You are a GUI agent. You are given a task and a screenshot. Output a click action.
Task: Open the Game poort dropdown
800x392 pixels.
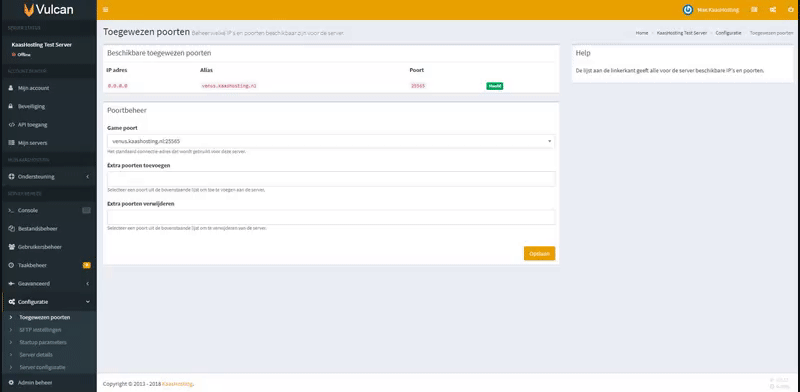[x=331, y=141]
